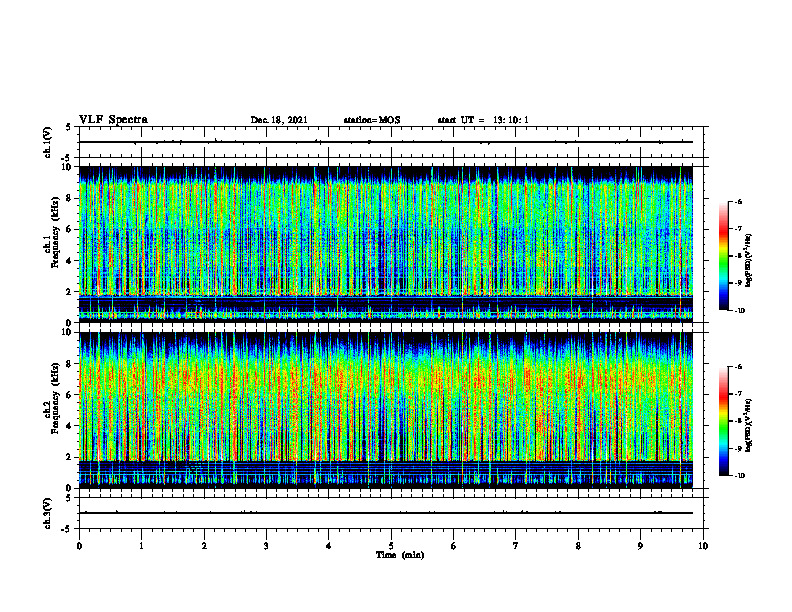Click the "10" tick on the time axis
Viewport: 792px width, 612px height.
(703, 546)
